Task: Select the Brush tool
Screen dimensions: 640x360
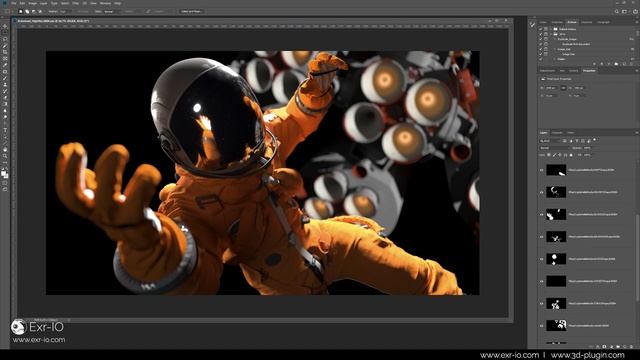Action: (5, 78)
